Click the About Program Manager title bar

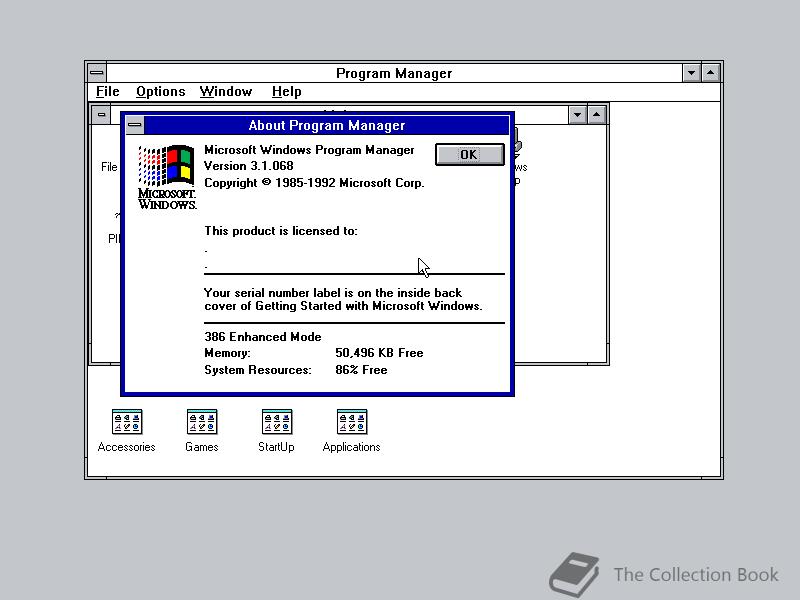point(327,125)
